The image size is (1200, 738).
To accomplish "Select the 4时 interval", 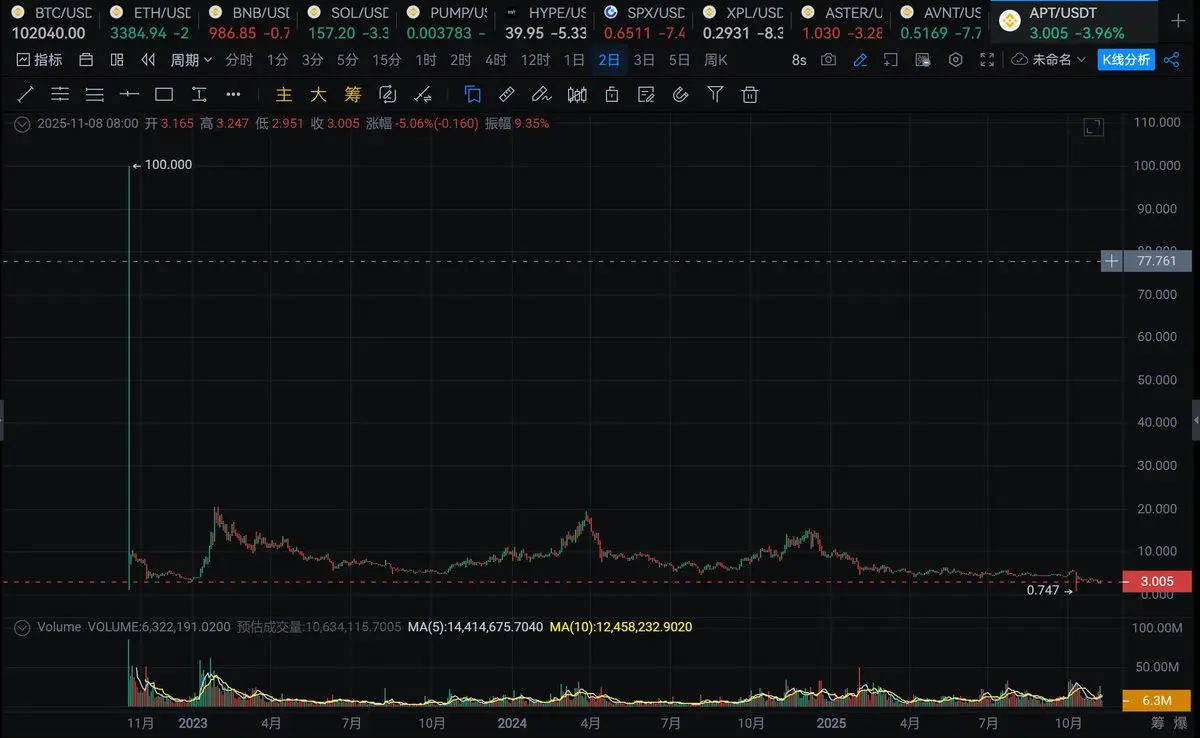I will (495, 60).
